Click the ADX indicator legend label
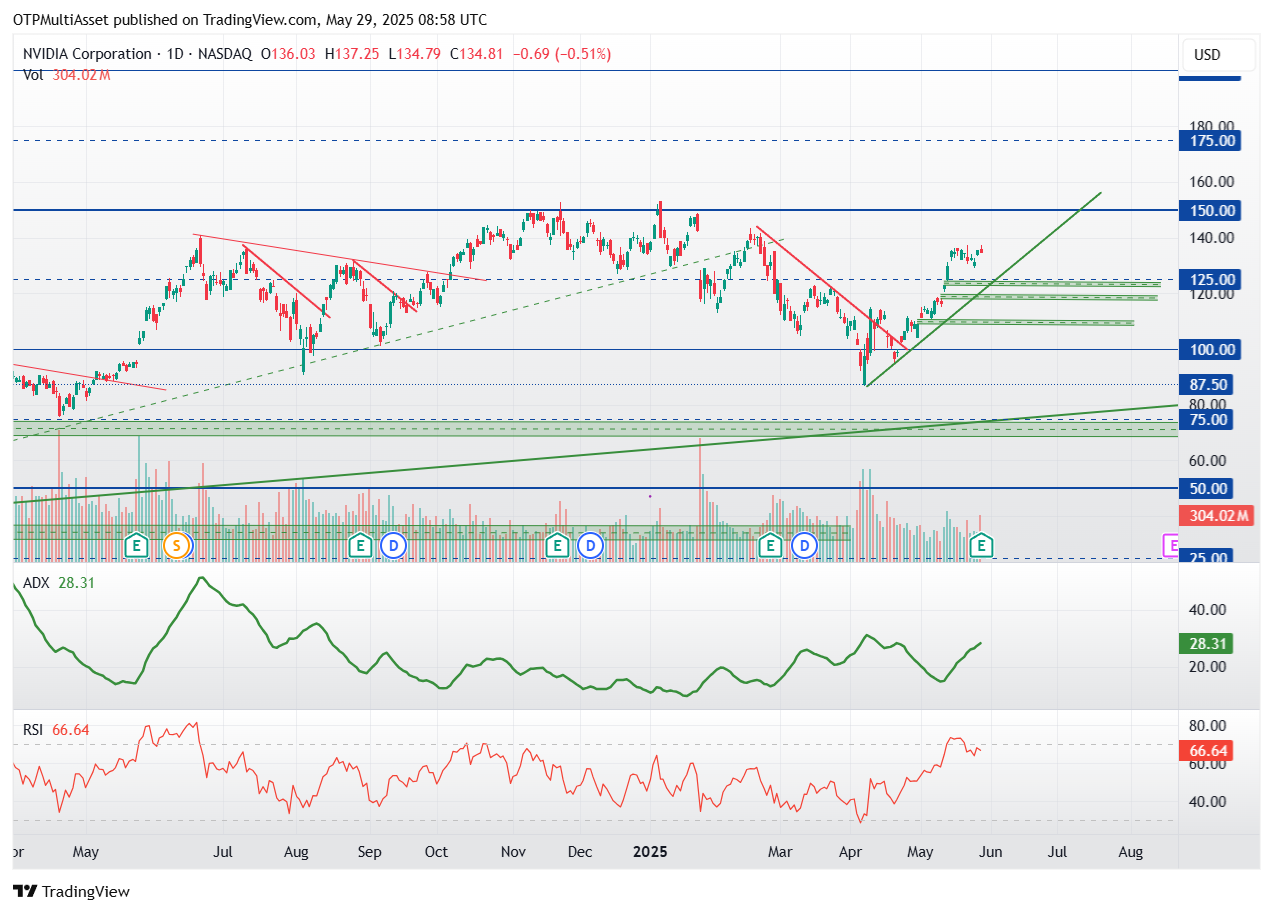This screenshot has width=1273, height=913. [x=37, y=582]
